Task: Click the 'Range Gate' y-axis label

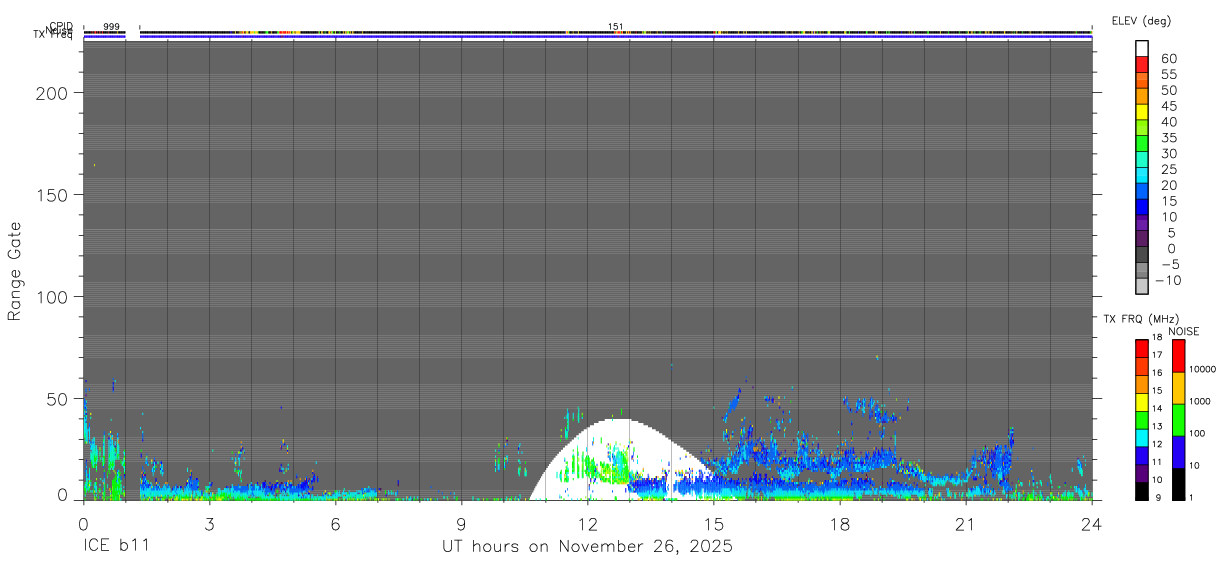Action: pos(15,272)
